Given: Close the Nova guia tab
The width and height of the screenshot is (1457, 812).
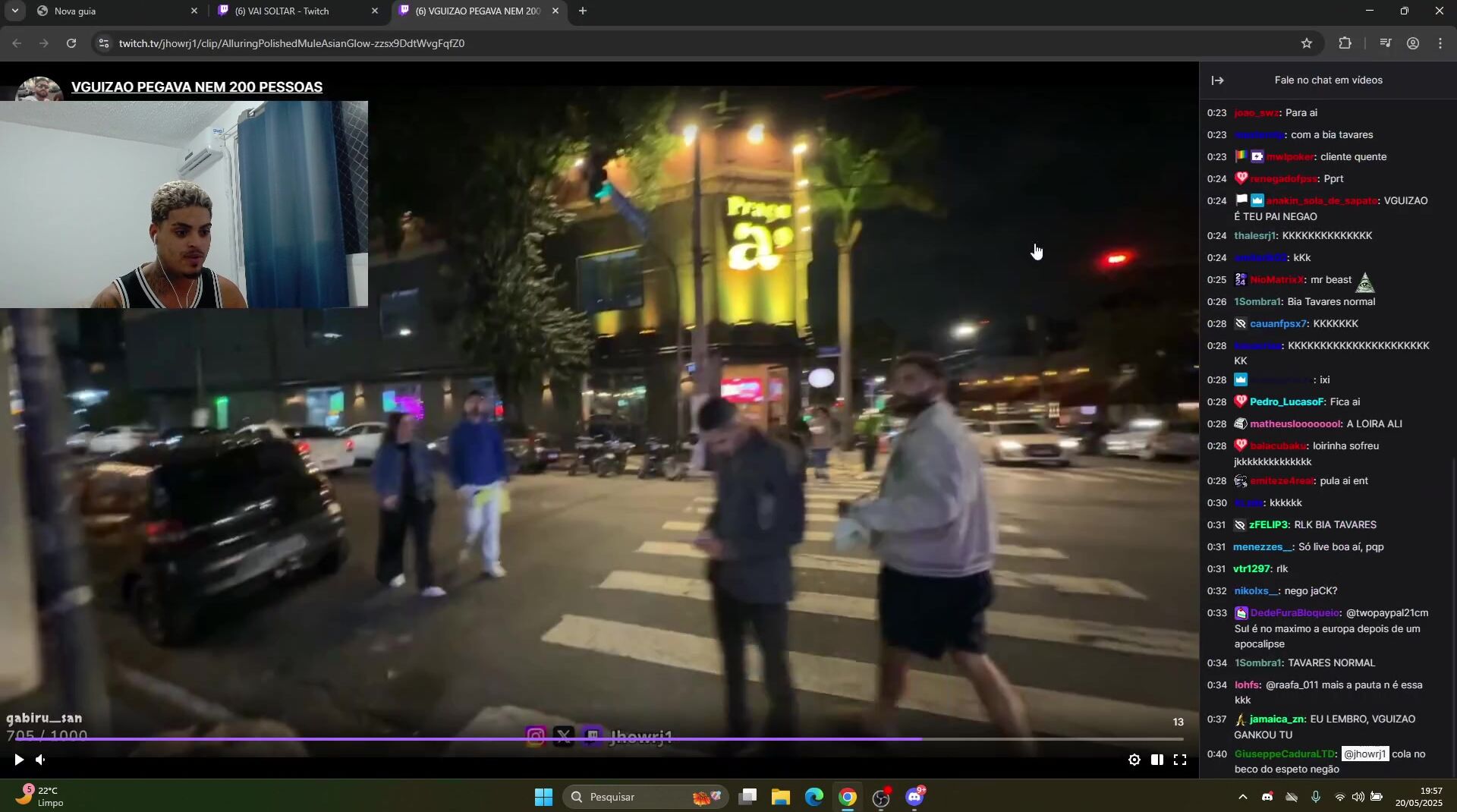Looking at the screenshot, I should tap(194, 11).
